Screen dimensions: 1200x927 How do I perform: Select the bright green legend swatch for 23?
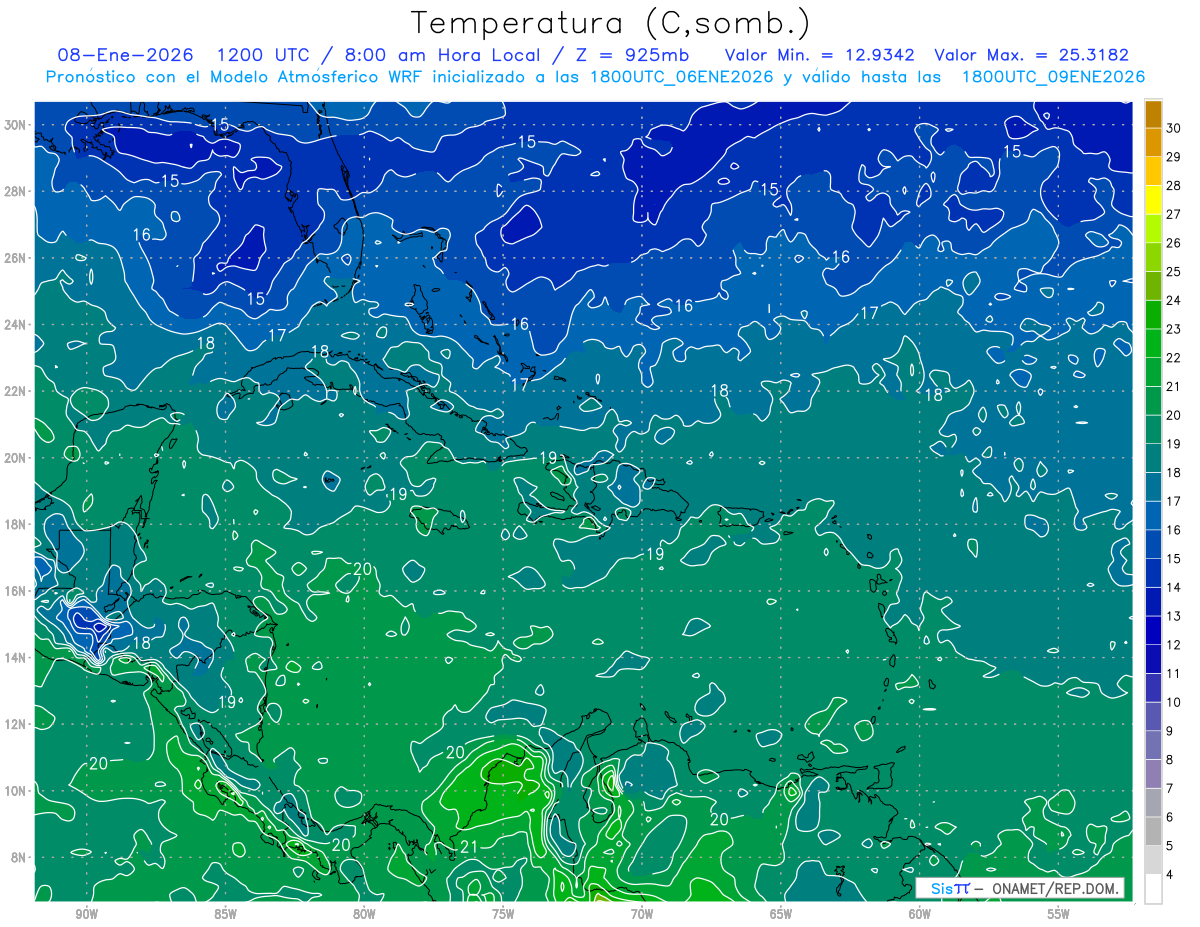coord(1153,315)
